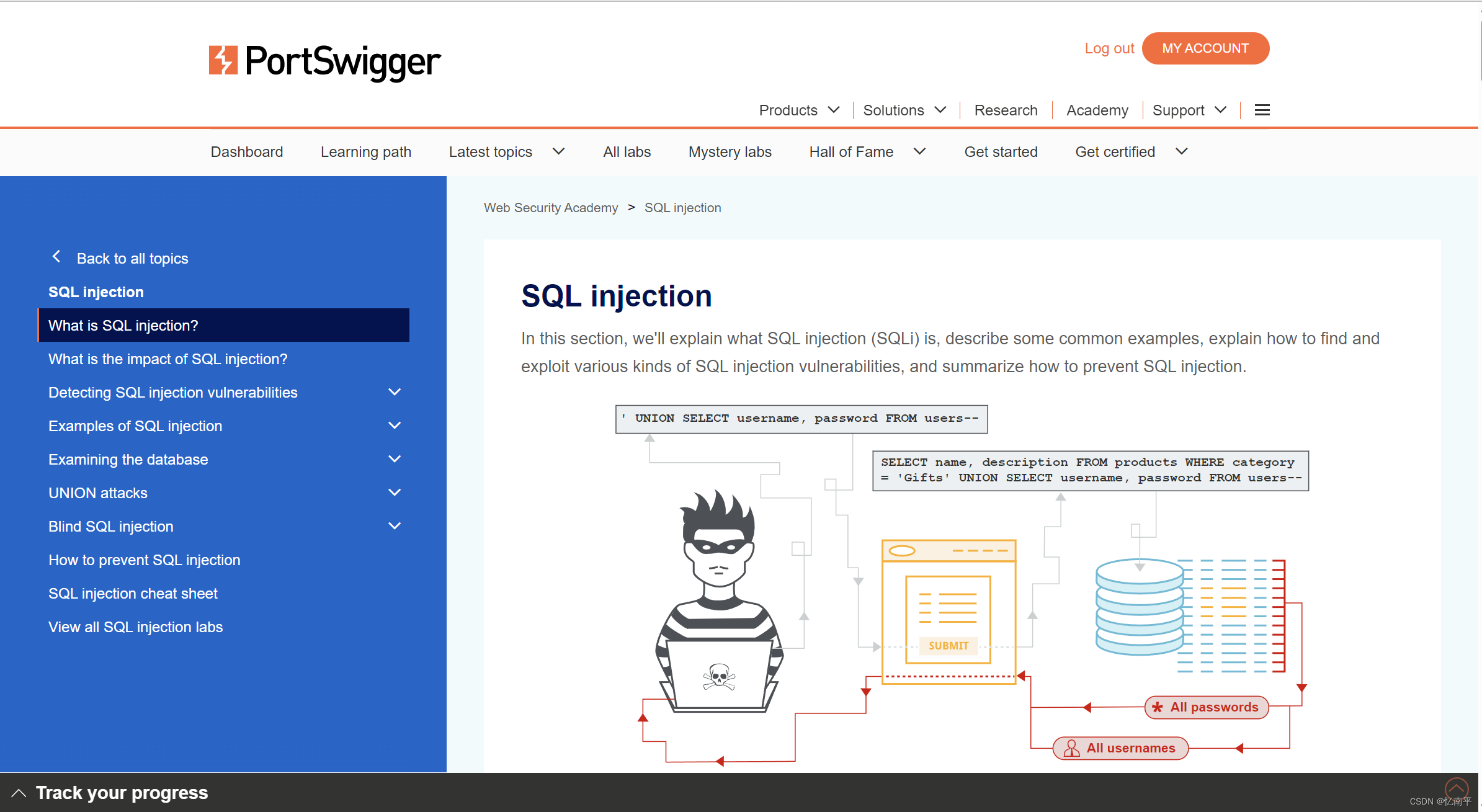Image resolution: width=1482 pixels, height=812 pixels.
Task: Open the Hall of Fame dropdown
Action: pos(867,152)
